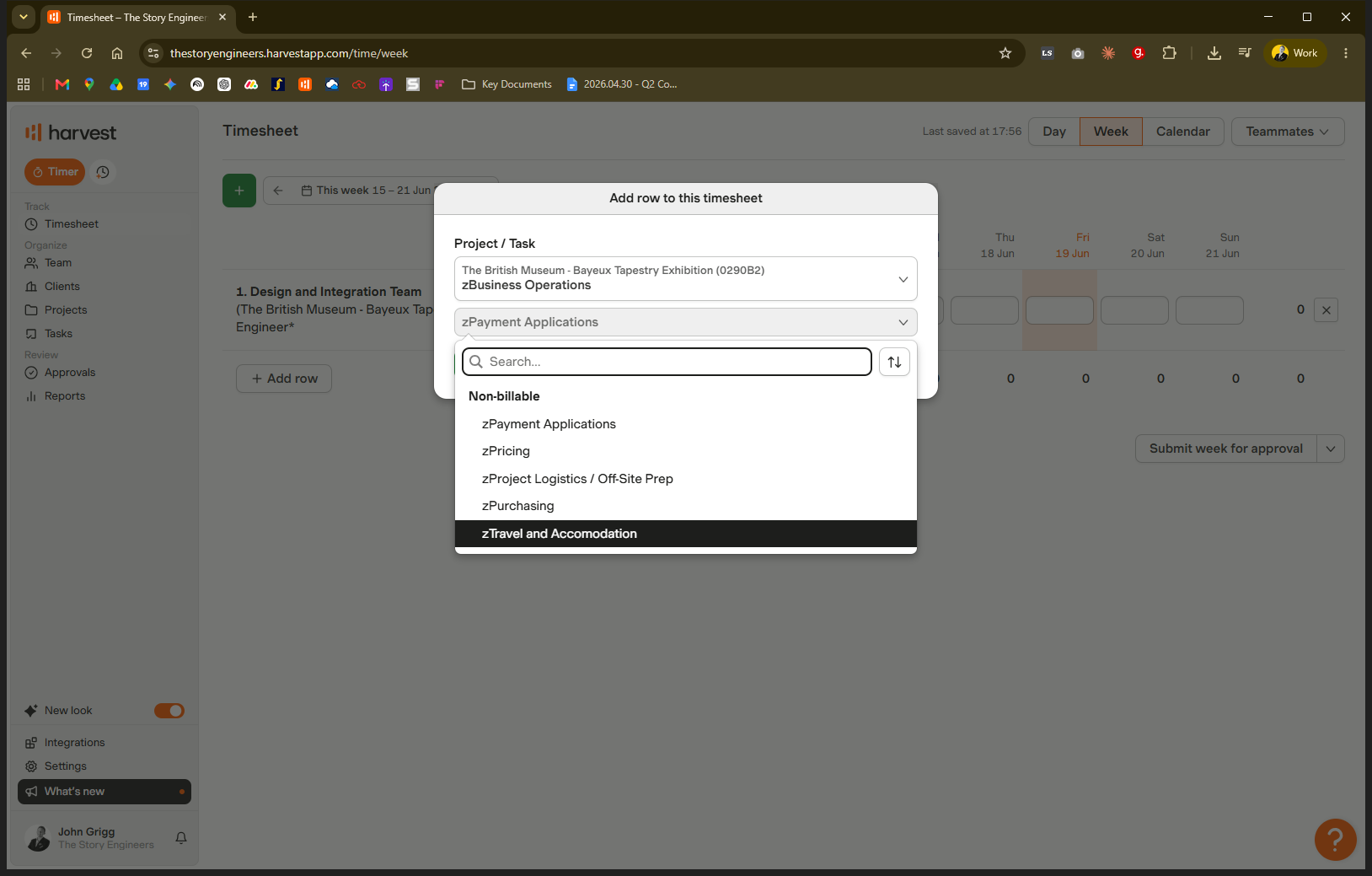Image resolution: width=1372 pixels, height=876 pixels.
Task: Open the Chrome apps grid icon
Action: [24, 84]
